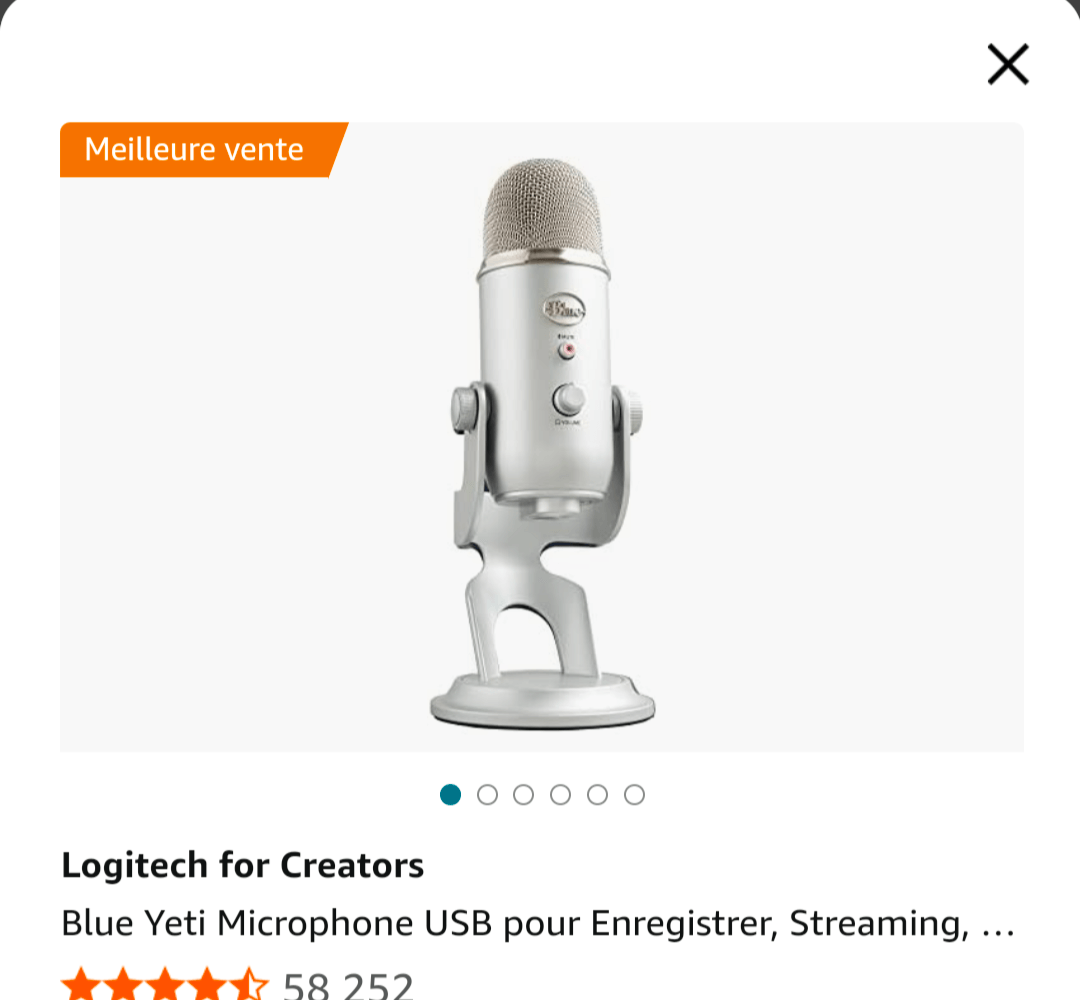Click the fourth orange rating star
This screenshot has height=1000, width=1080.
point(207,983)
